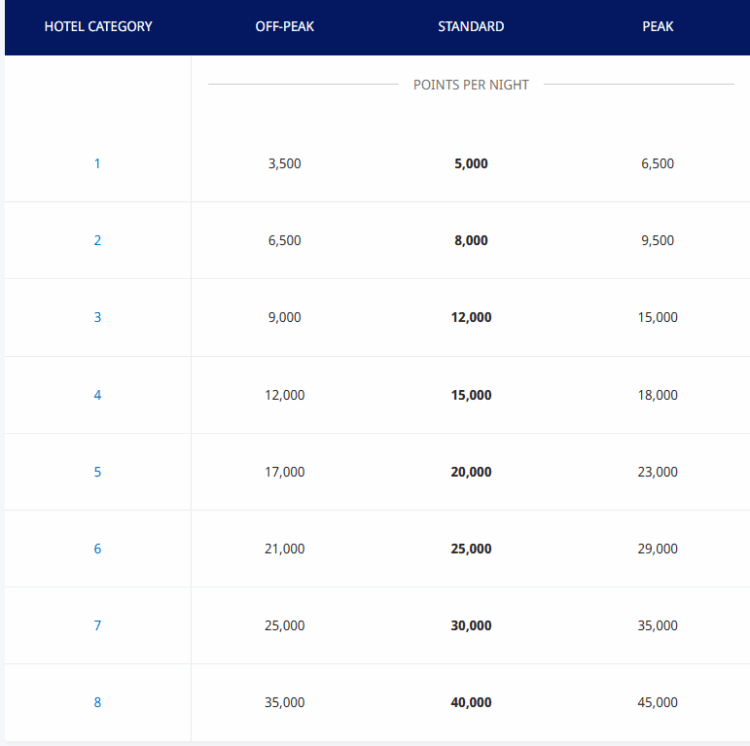750x746 pixels.
Task: Select category 5 off-peak value 17,000
Action: point(285,472)
